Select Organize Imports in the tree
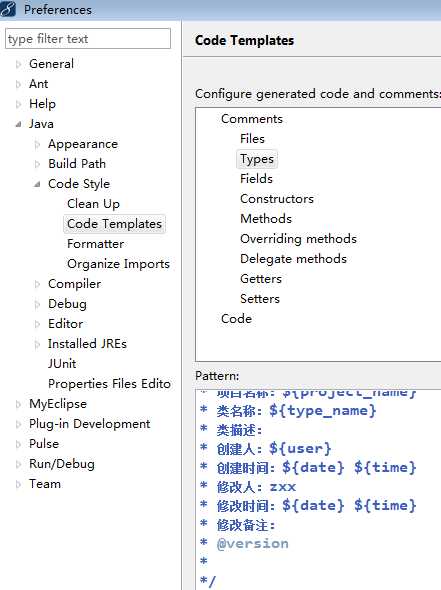441x590 pixels. click(118, 264)
